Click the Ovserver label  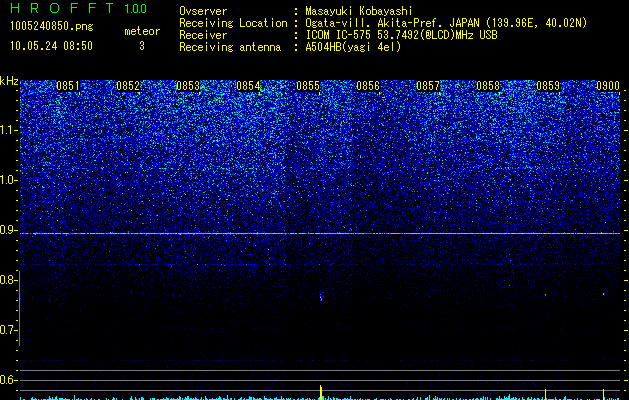point(203,11)
